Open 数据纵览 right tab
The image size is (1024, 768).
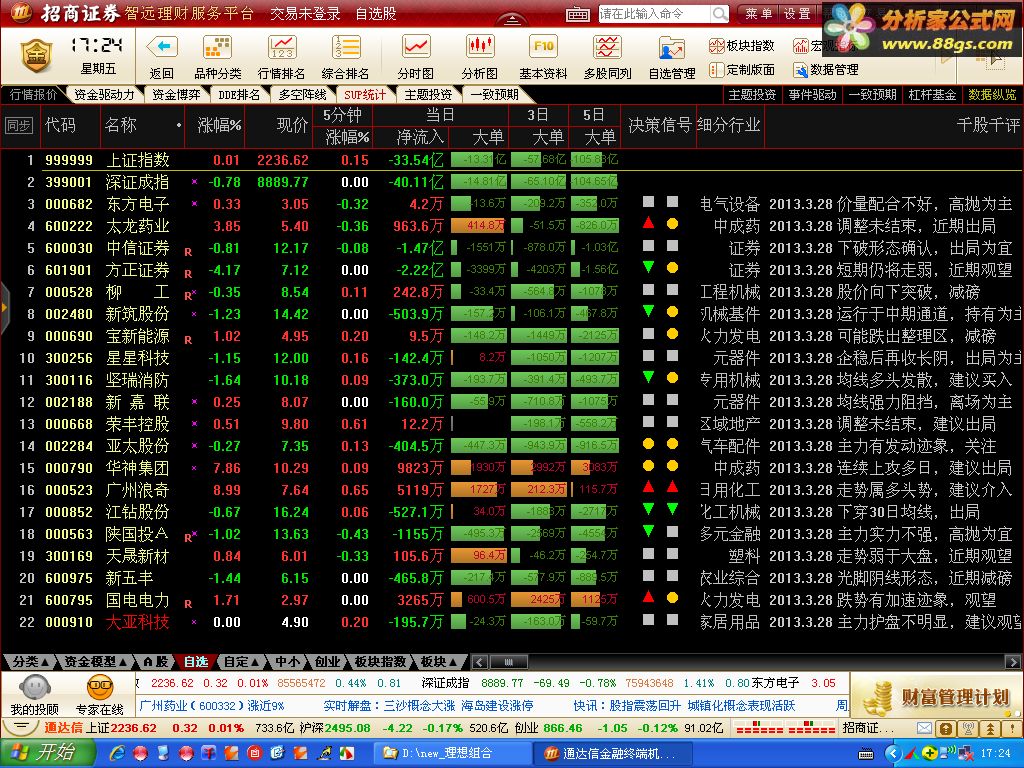[x=992, y=95]
